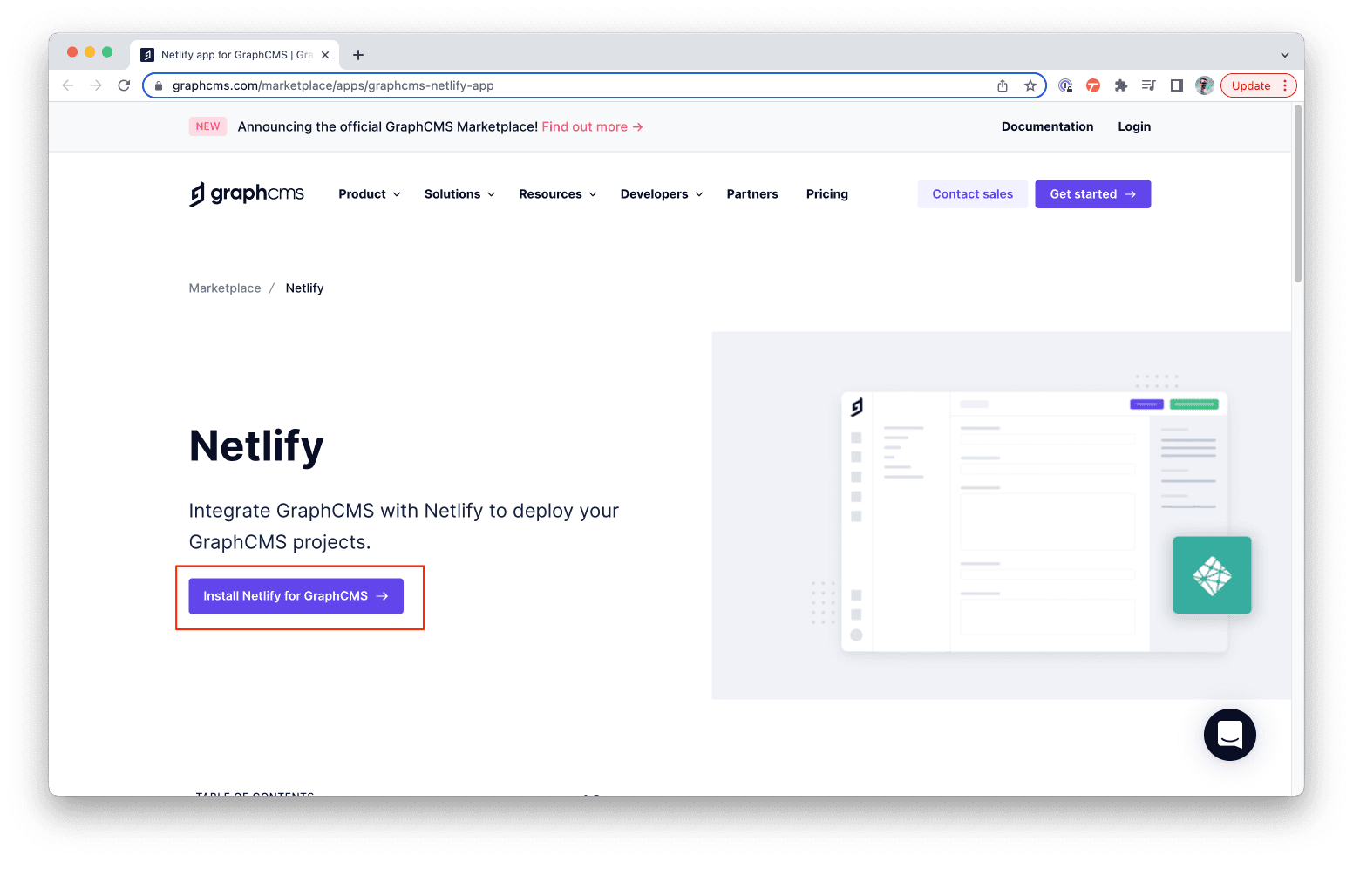Expand the Resources dropdown menu

[x=558, y=194]
